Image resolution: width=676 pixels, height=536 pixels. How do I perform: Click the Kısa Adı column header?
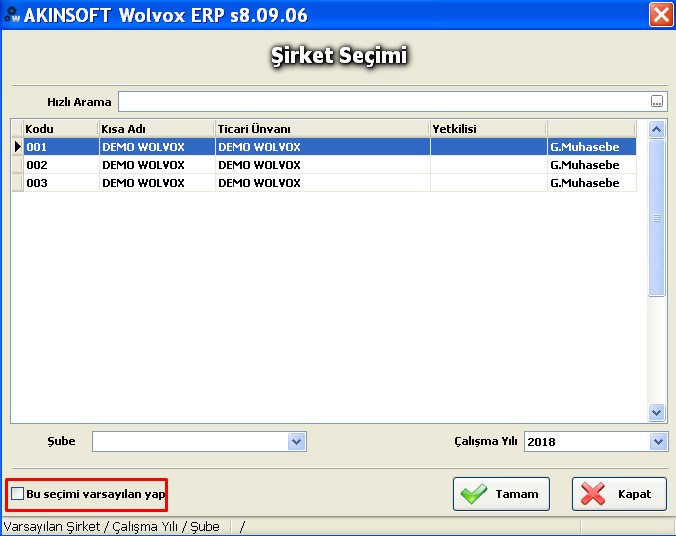156,129
